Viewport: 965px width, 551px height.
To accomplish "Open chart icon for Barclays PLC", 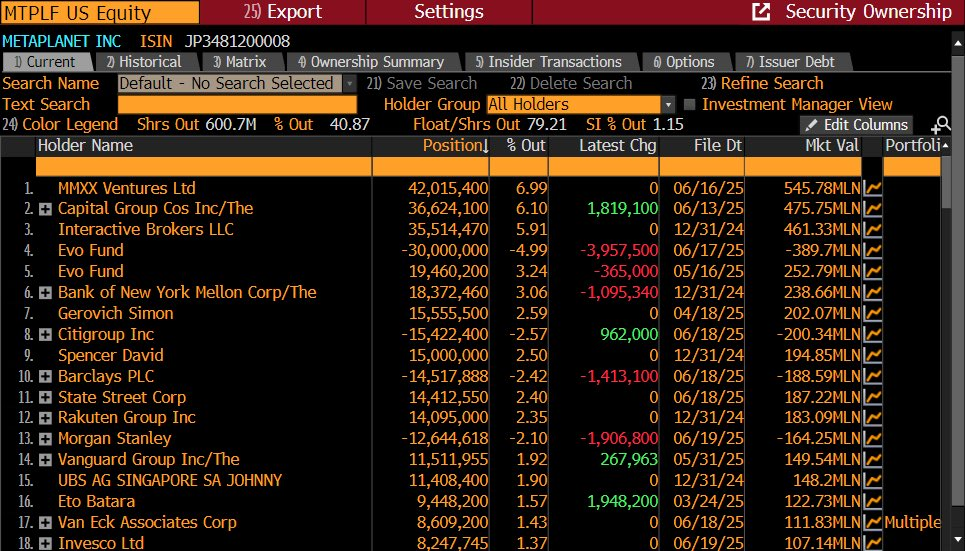I will [872, 376].
